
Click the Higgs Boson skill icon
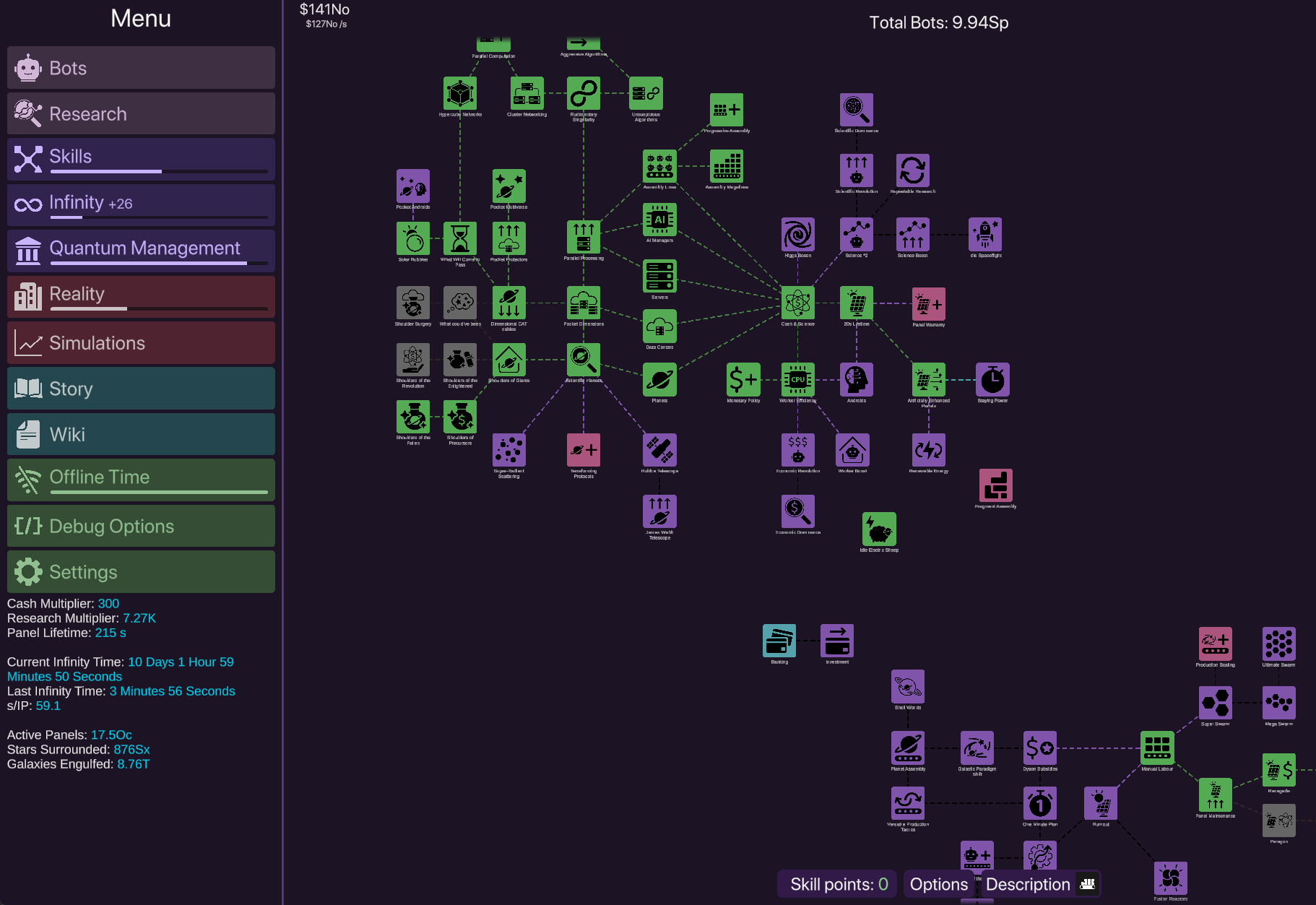click(x=797, y=235)
